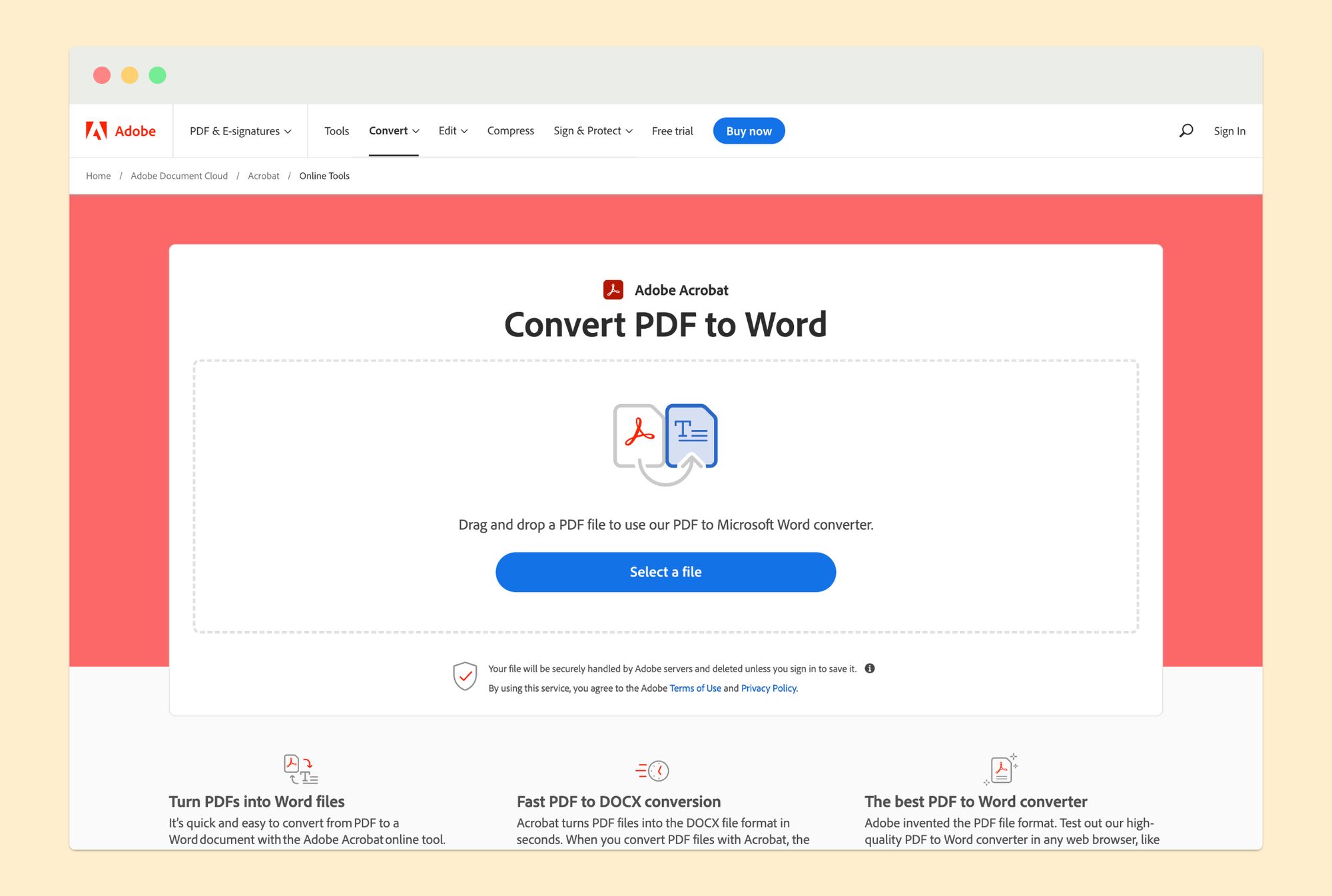Click the red Adobe Acrobat app icon
Viewport: 1332px width, 896px height.
[613, 290]
